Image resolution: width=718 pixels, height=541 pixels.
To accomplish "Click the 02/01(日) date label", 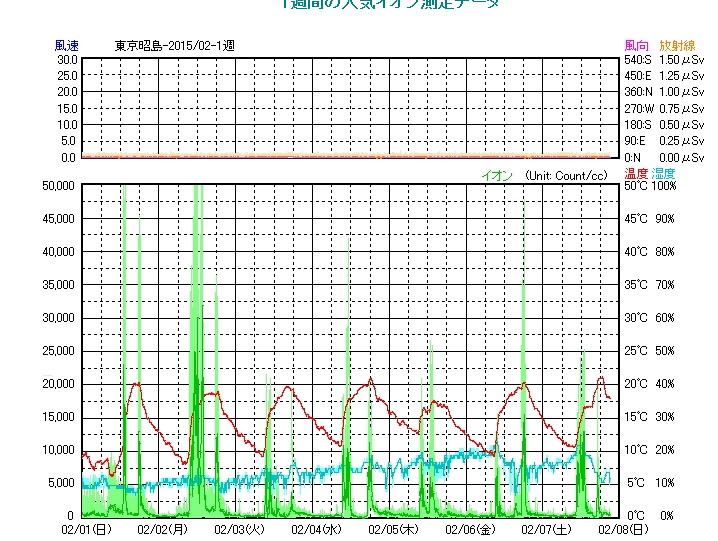I will click(87, 529).
